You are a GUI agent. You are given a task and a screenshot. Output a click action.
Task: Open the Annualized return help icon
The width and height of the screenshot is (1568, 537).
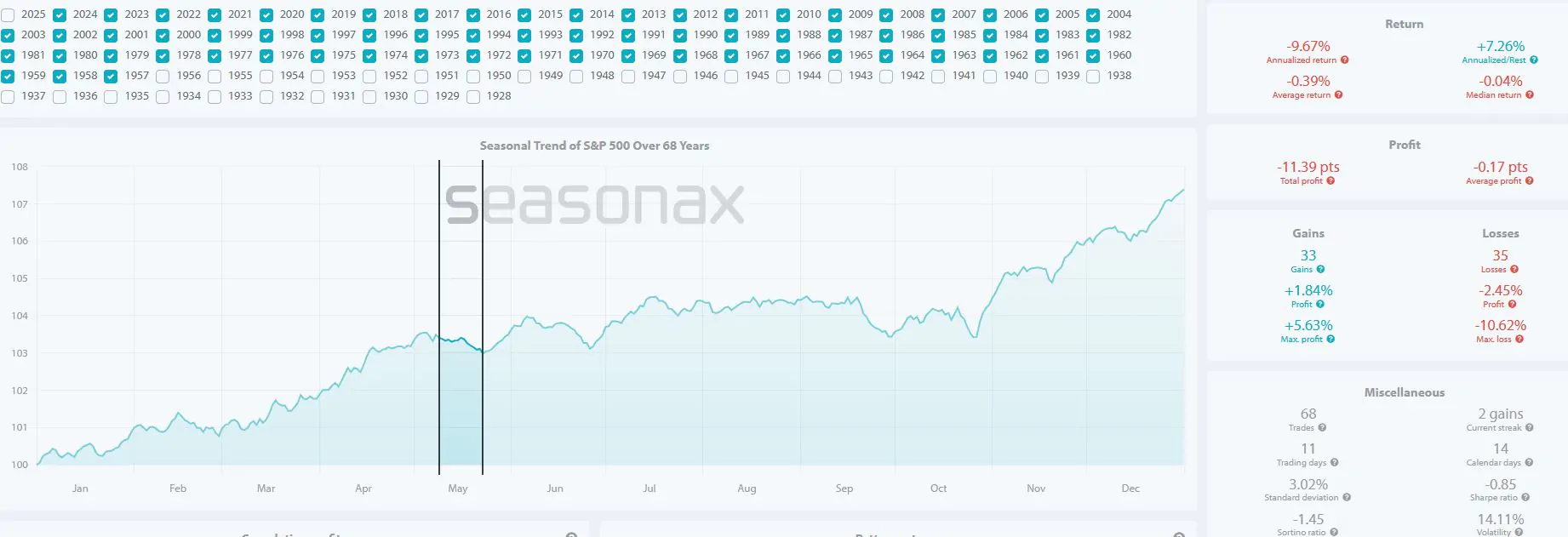click(1345, 60)
